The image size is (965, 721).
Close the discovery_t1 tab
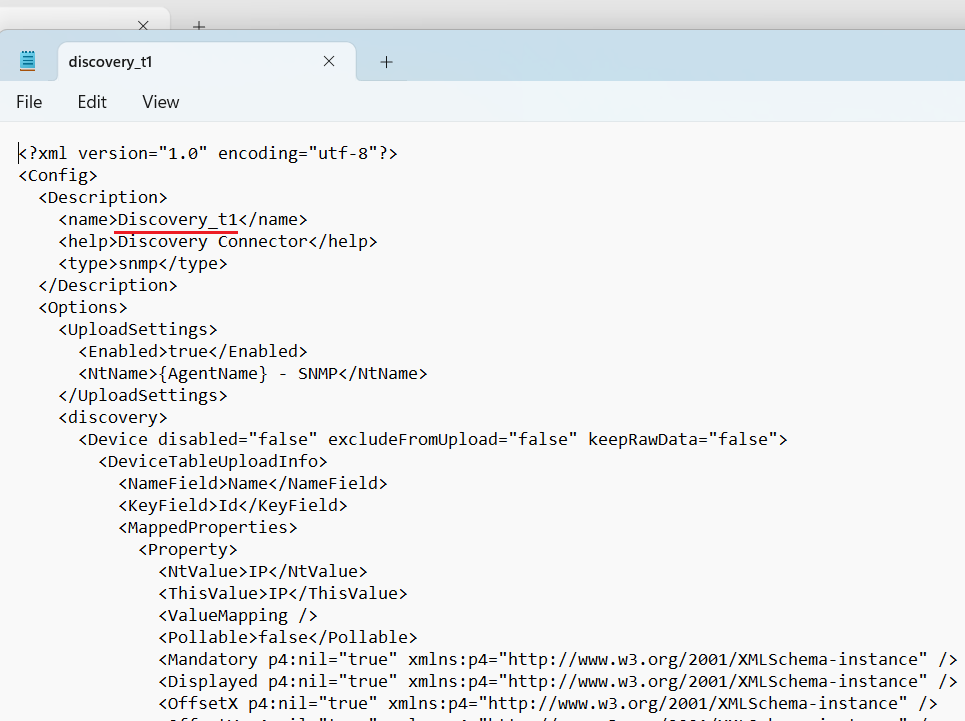[x=328, y=61]
